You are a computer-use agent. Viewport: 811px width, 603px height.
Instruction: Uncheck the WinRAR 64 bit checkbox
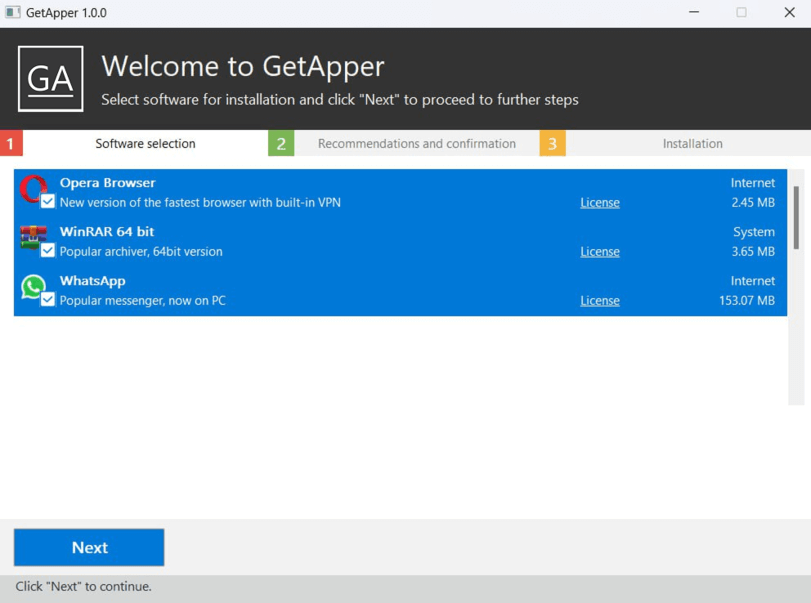(x=48, y=250)
